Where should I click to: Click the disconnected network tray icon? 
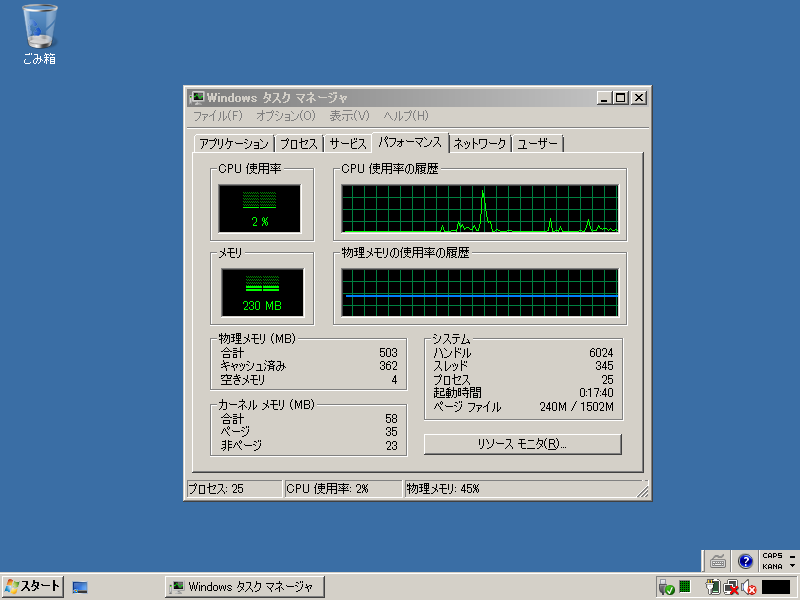point(730,587)
